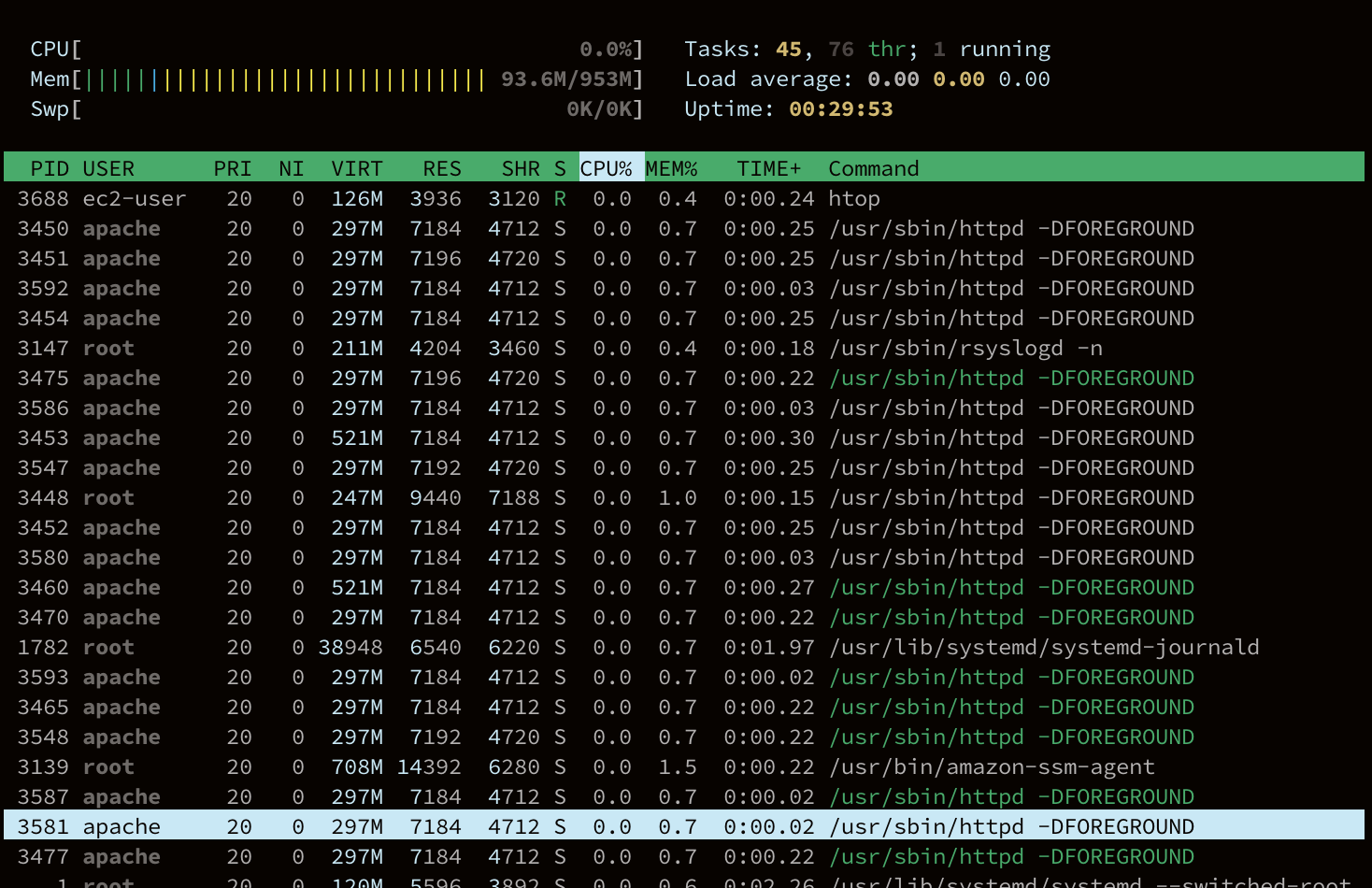
Task: Sort processes by SHR column
Action: click(x=521, y=168)
